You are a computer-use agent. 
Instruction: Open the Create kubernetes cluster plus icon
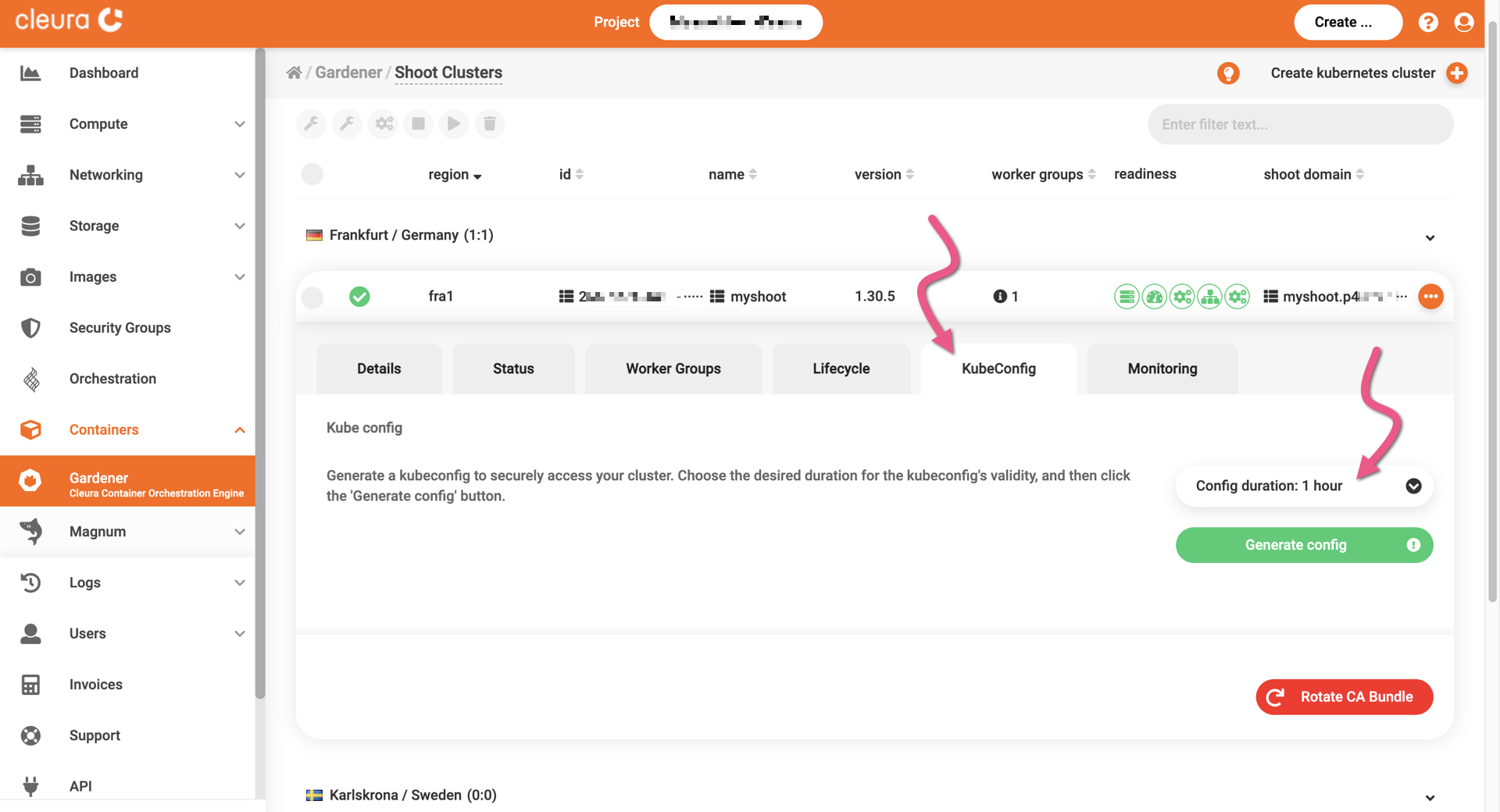click(1458, 73)
